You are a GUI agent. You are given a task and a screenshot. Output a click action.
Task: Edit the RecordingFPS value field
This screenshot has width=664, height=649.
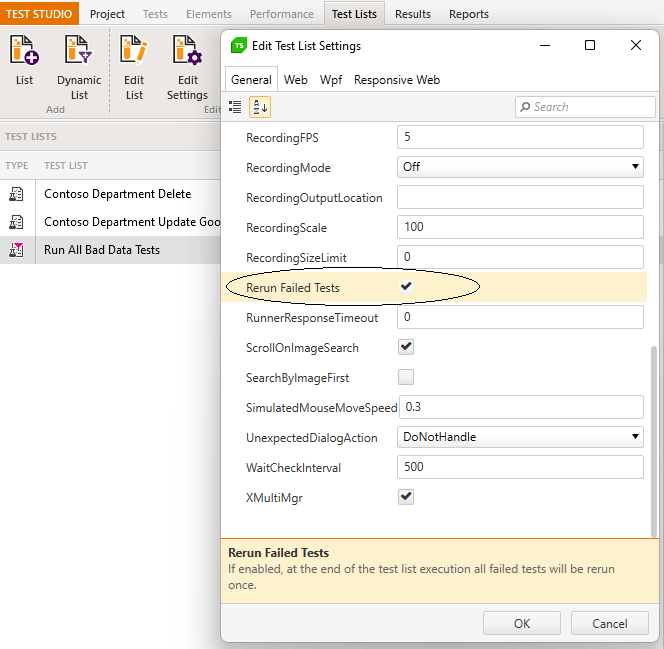[x=520, y=137]
